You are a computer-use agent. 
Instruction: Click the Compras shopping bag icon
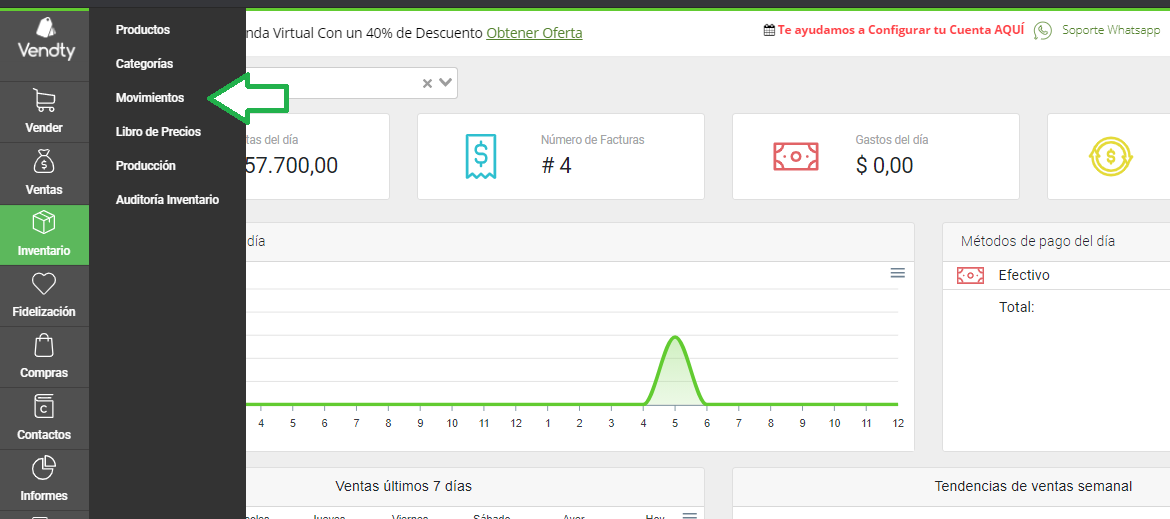(44, 345)
